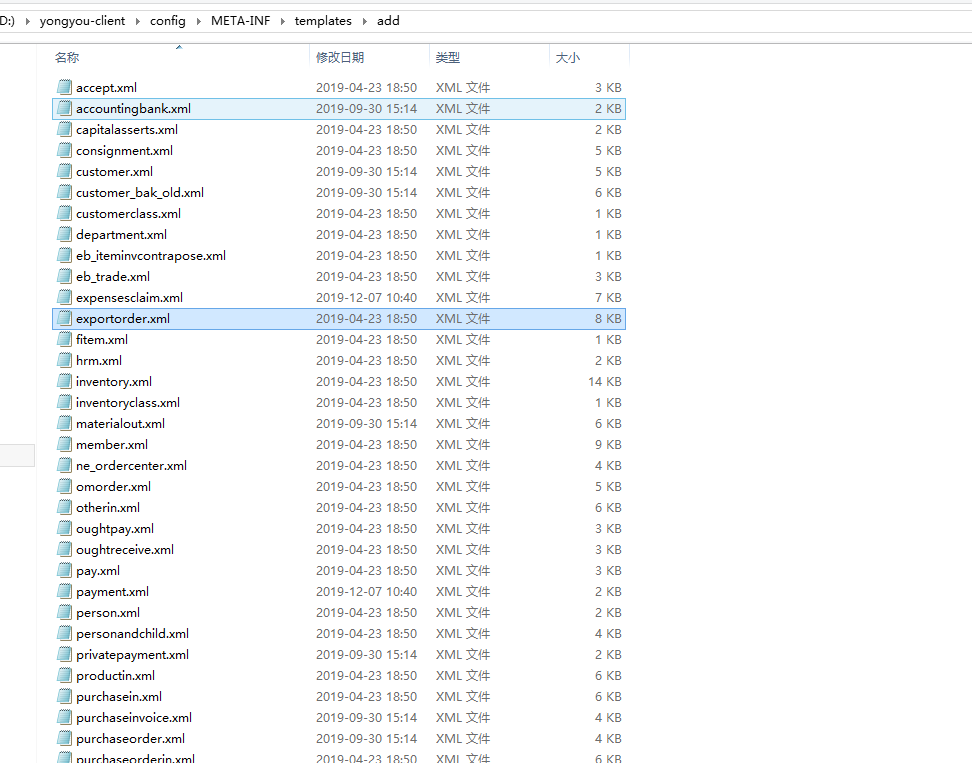Click the hrm.xml file icon
Image resolution: width=972 pixels, height=763 pixels.
click(x=64, y=361)
